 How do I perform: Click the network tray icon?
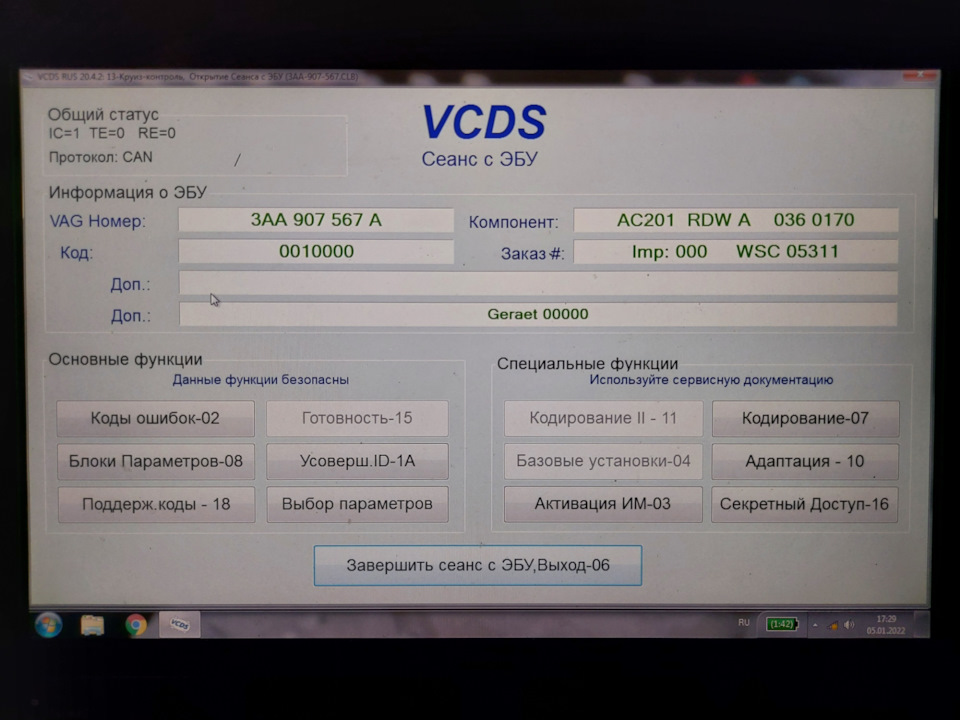[833, 625]
